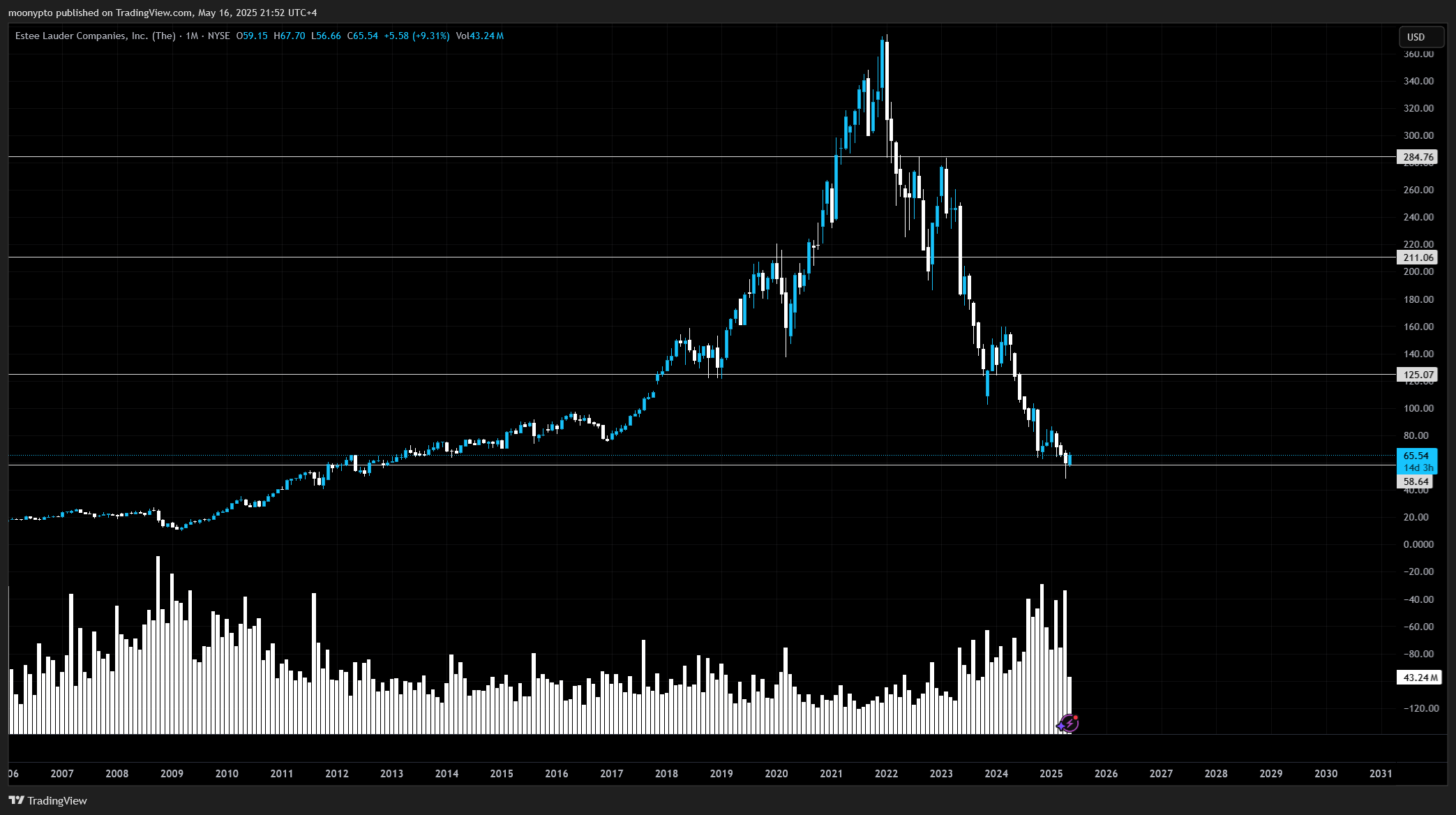The width and height of the screenshot is (1456, 815).
Task: Click the 100.00 price scale label
Action: [1418, 408]
